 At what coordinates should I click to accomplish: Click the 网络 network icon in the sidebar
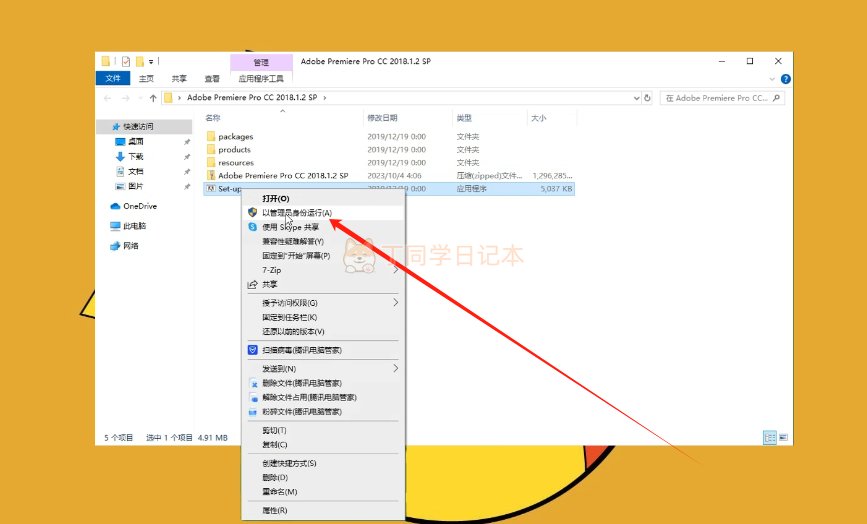(x=115, y=246)
